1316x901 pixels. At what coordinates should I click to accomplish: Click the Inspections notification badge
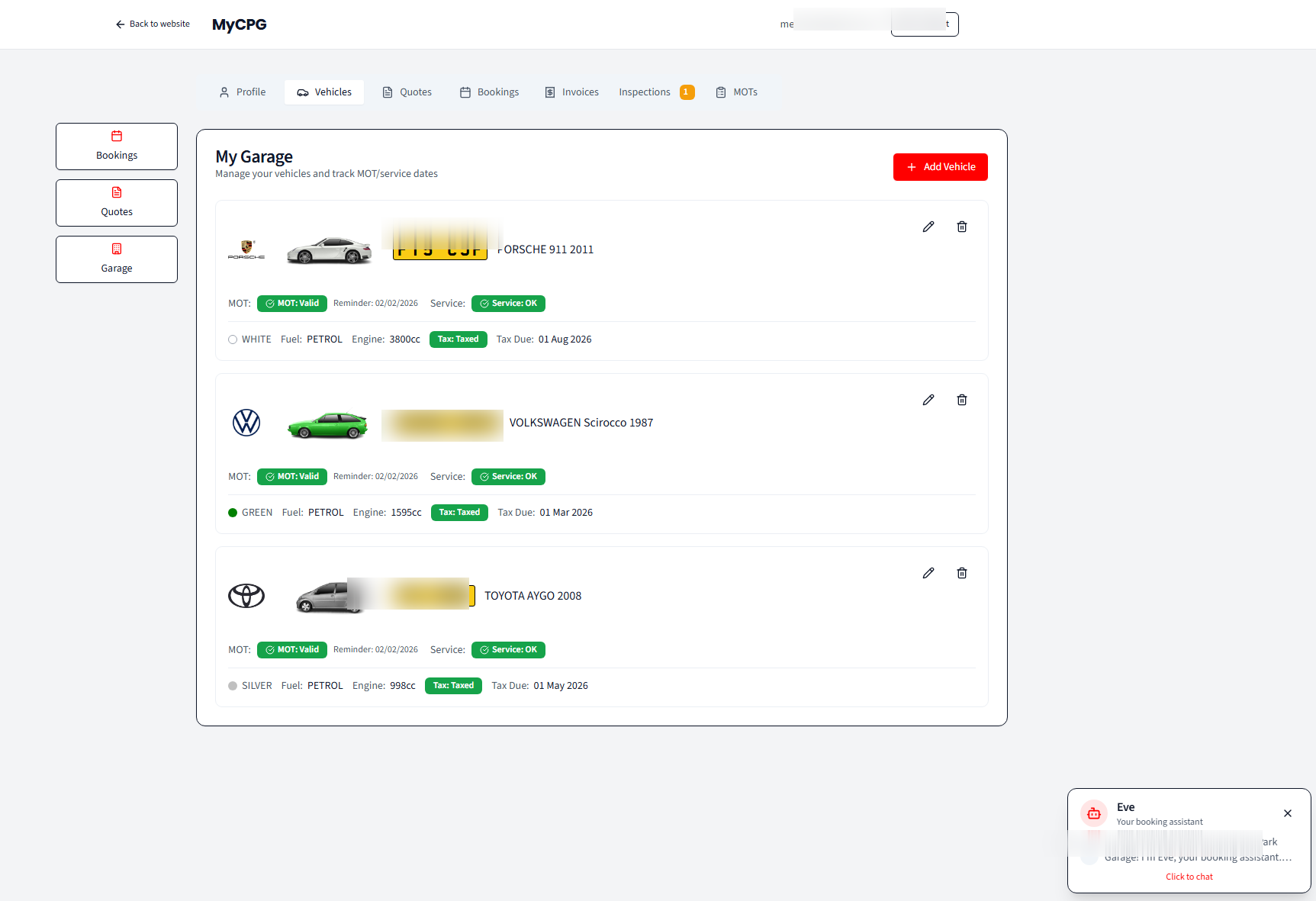[x=687, y=92]
